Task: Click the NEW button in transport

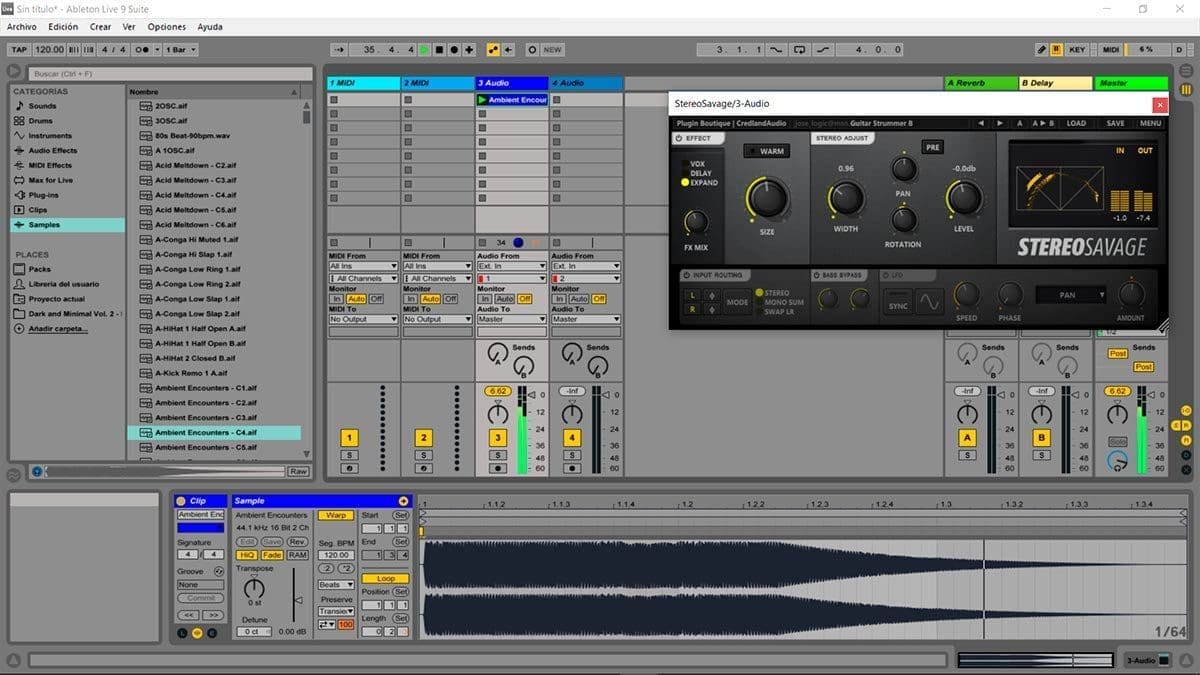Action: [x=552, y=49]
